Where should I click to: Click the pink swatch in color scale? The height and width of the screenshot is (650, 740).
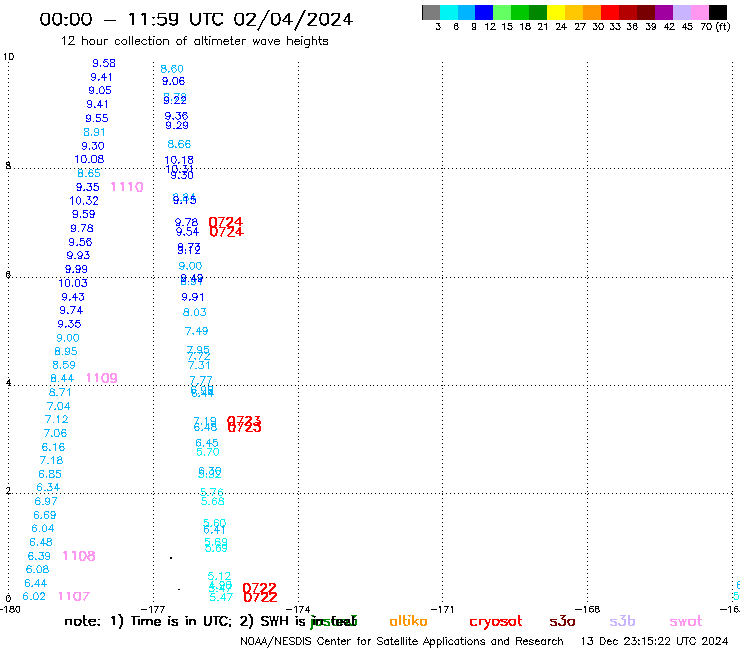click(700, 12)
